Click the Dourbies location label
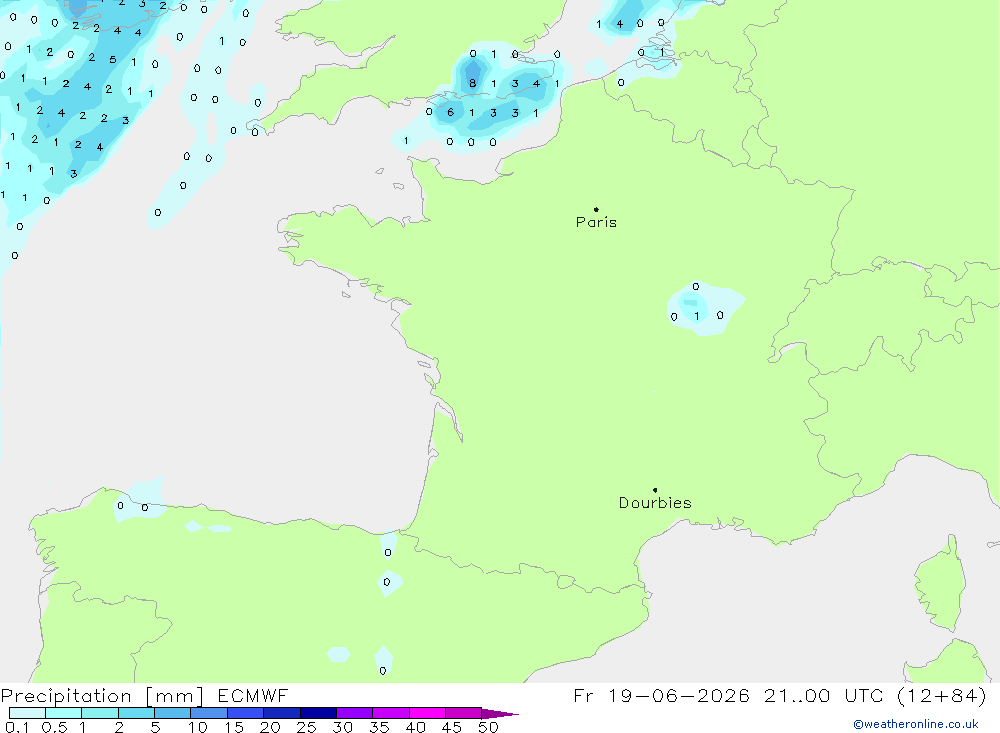This screenshot has height=733, width=1000. point(655,503)
